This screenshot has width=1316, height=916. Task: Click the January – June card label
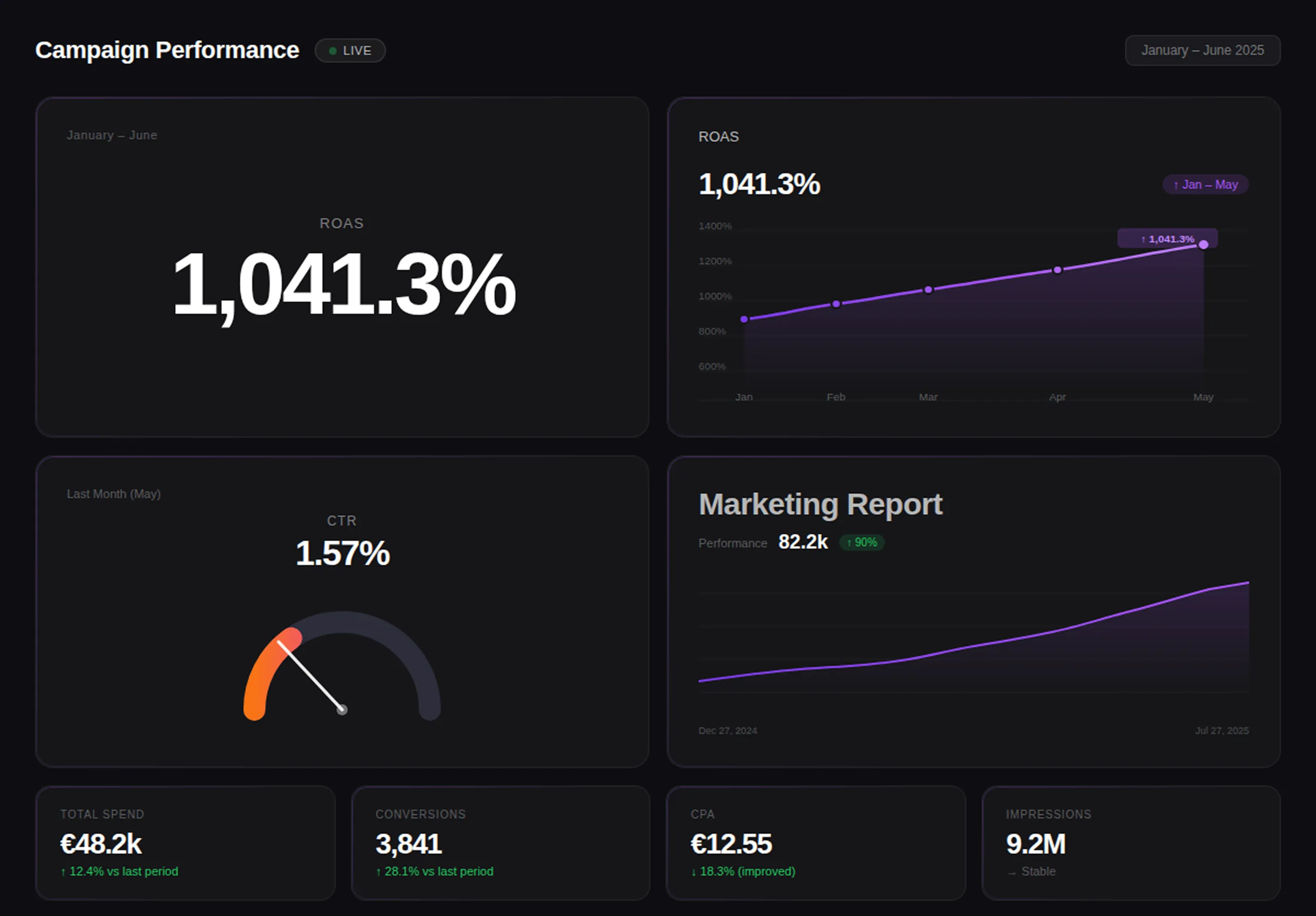tap(112, 135)
